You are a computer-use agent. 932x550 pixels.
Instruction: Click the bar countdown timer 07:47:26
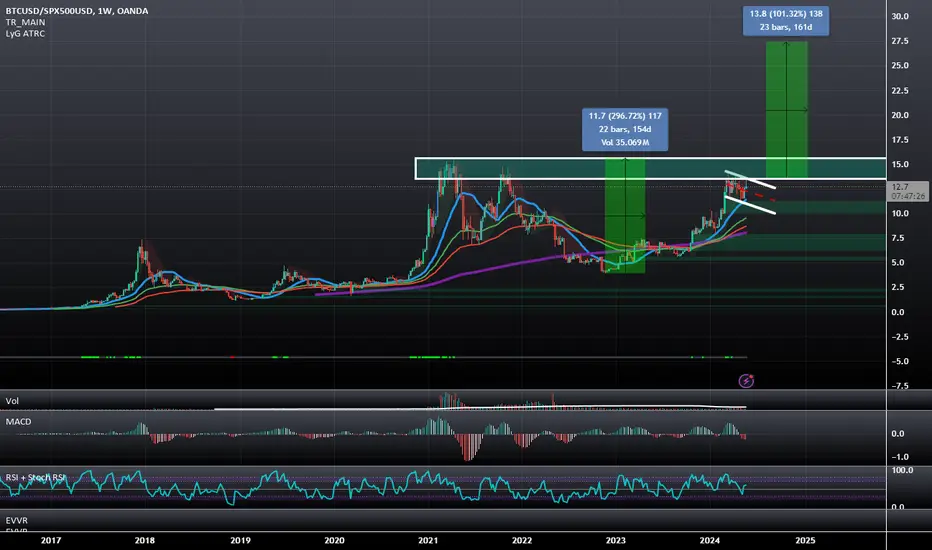tap(908, 196)
